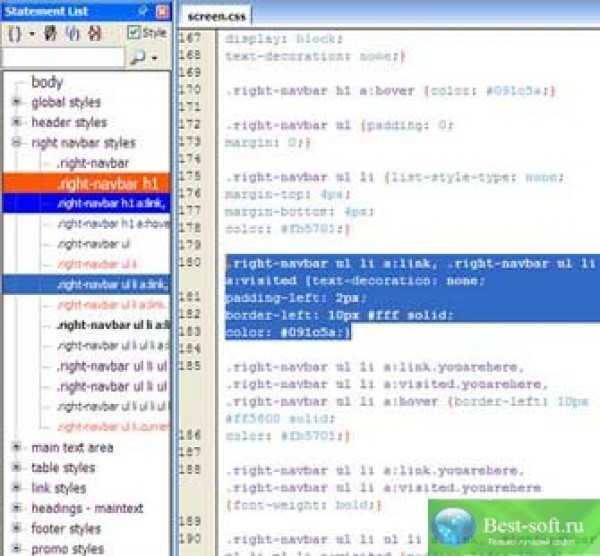This screenshot has width=600, height=556.
Task: Select the .right-navbar ul statement
Action: 93,244
